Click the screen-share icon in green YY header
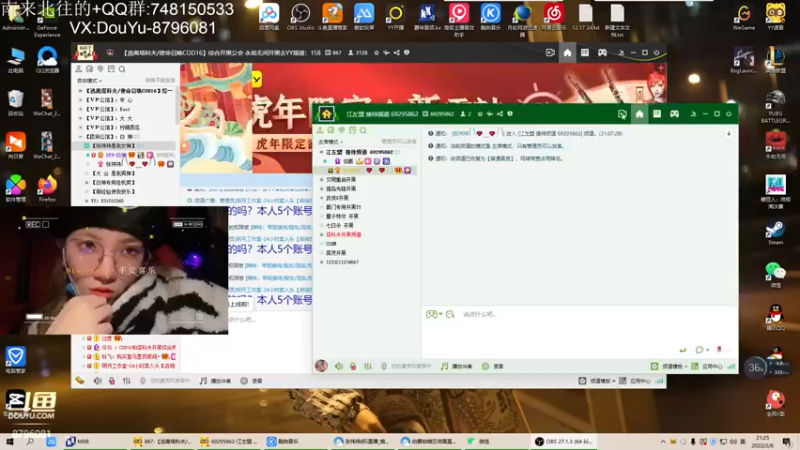 pos(622,114)
